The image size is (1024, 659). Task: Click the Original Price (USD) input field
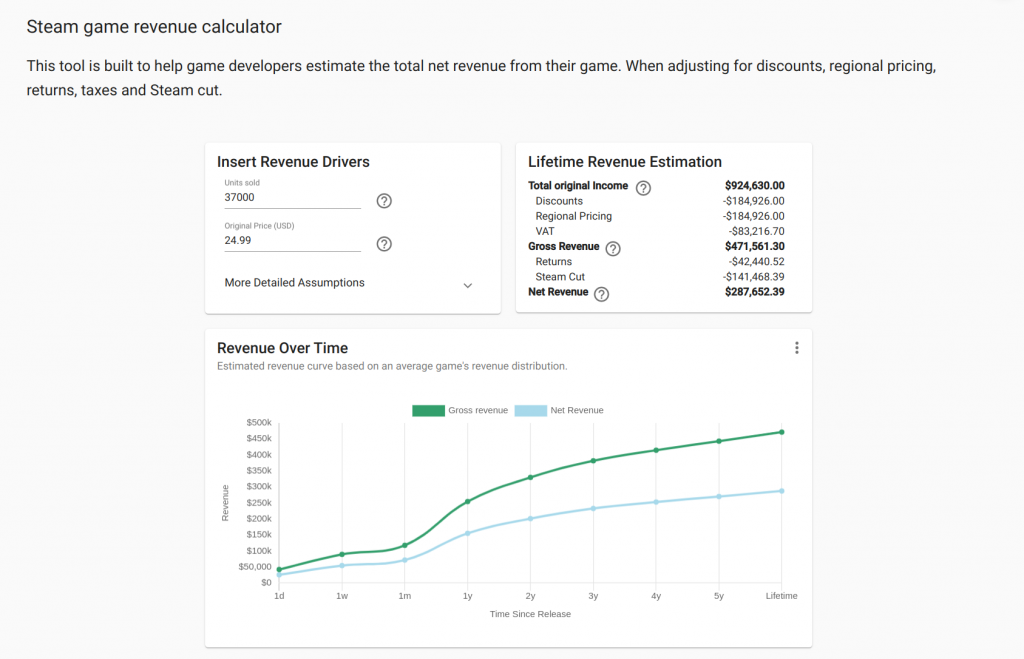point(293,241)
